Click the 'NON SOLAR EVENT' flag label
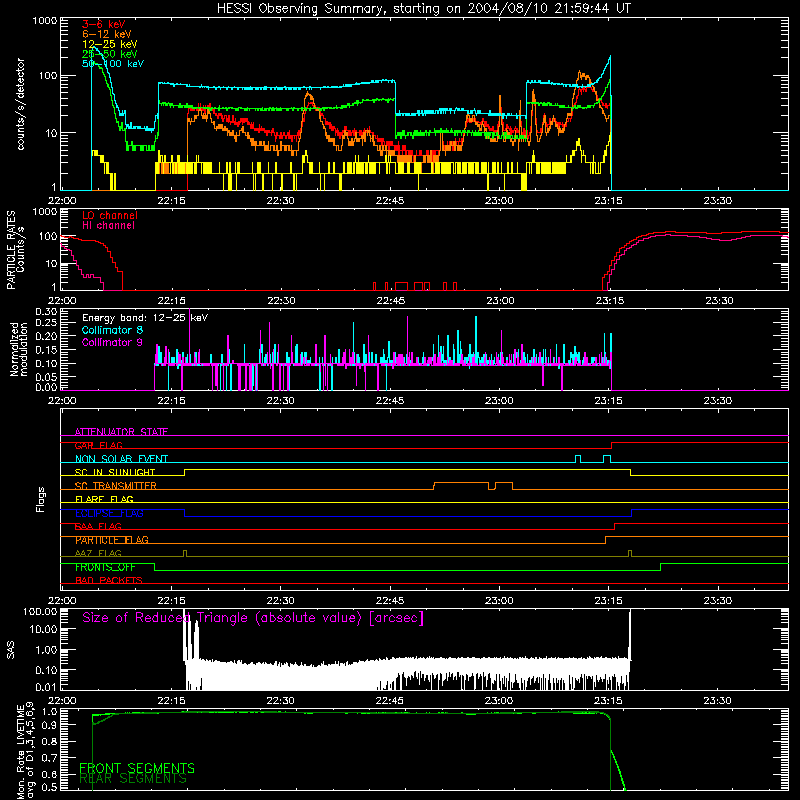 coord(121,459)
